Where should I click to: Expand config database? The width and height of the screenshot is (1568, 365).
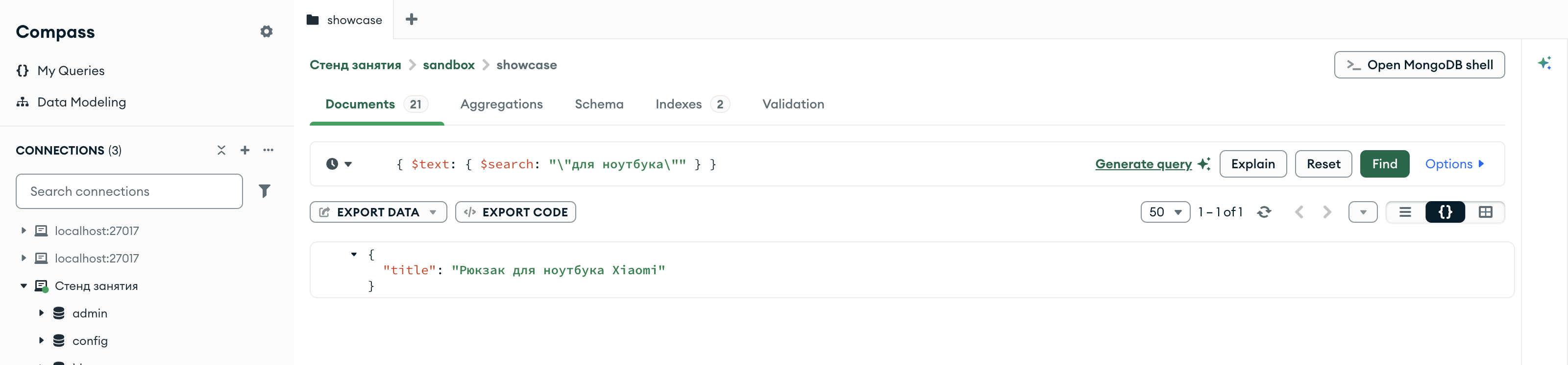[x=41, y=340]
